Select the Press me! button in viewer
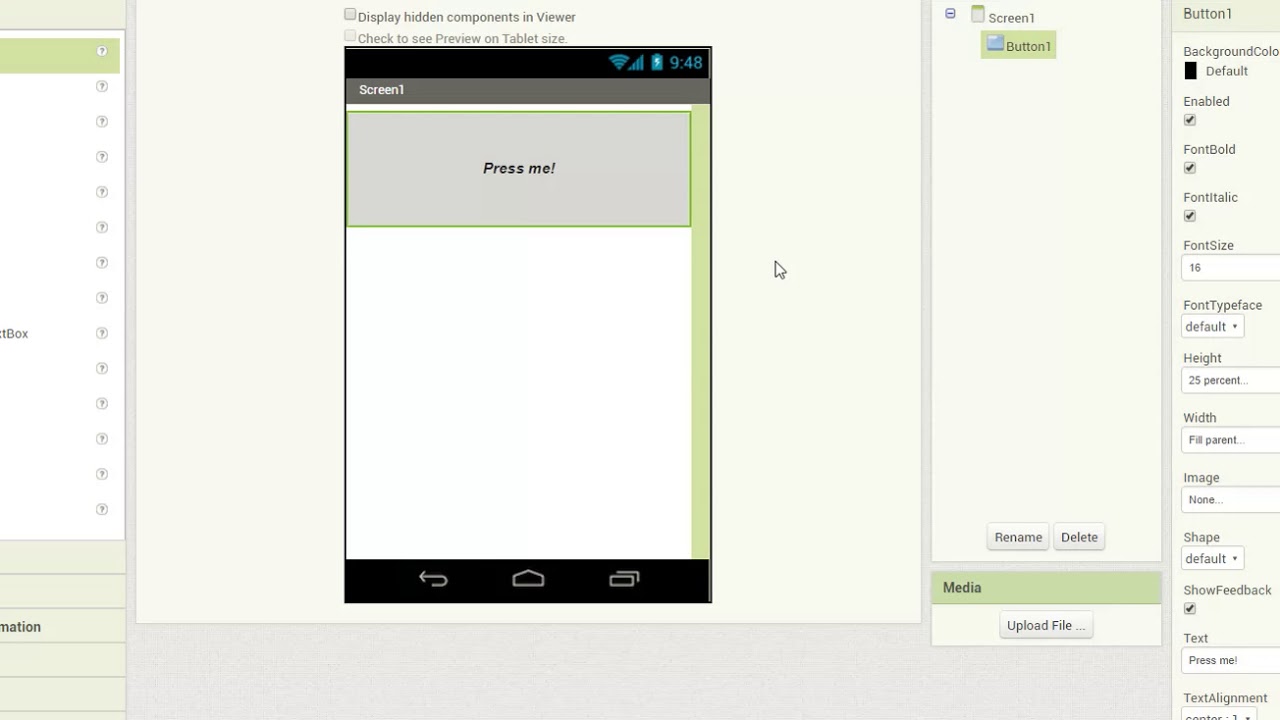Image resolution: width=1280 pixels, height=720 pixels. tap(518, 169)
